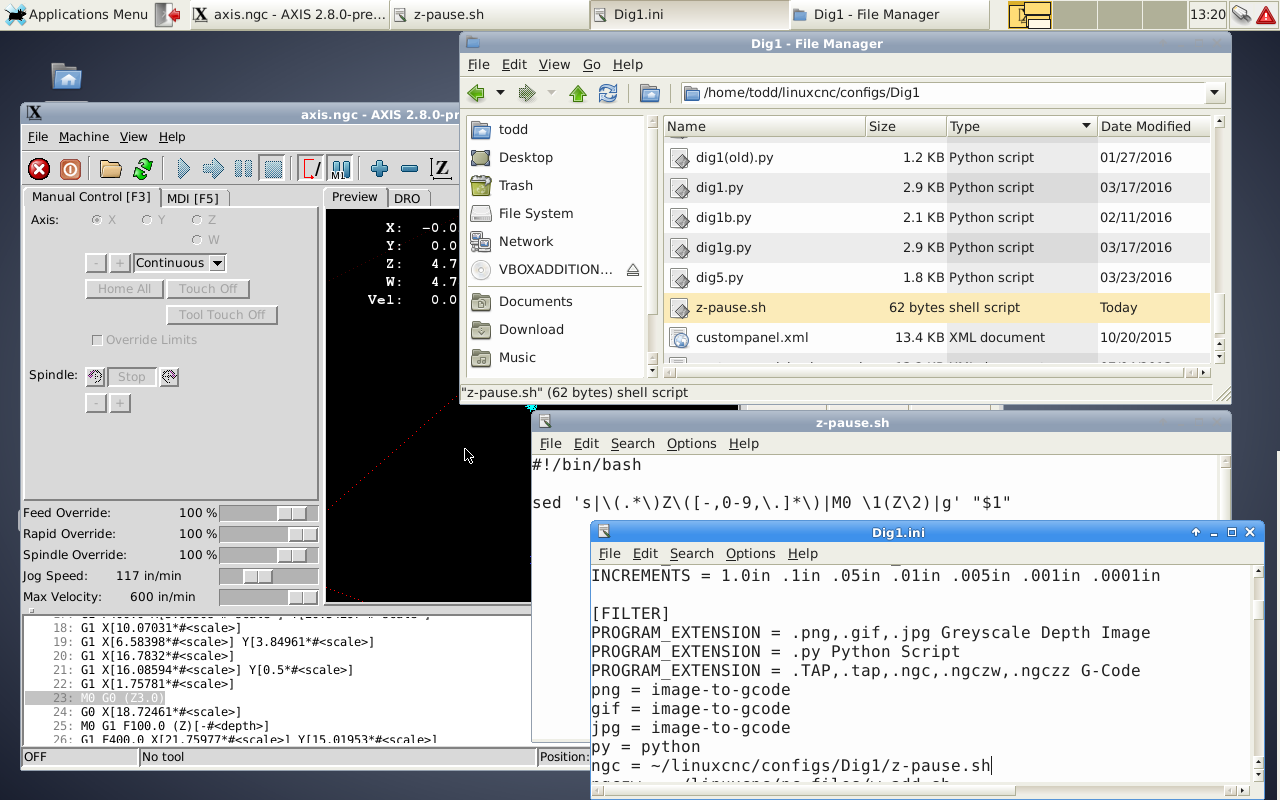Viewport: 1280px width, 800px height.
Task: Pause execution in AXIS toolbar
Action: point(243,169)
